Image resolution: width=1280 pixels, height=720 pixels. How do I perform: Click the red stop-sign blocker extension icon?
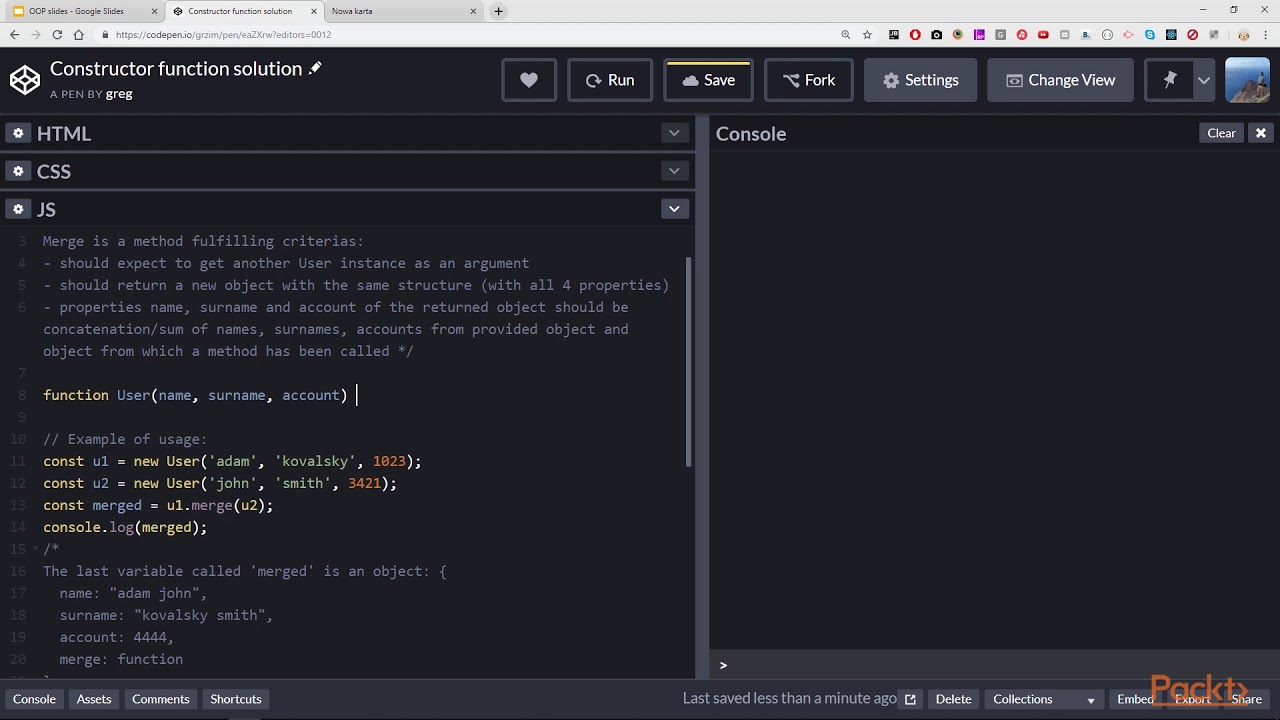[1192, 34]
